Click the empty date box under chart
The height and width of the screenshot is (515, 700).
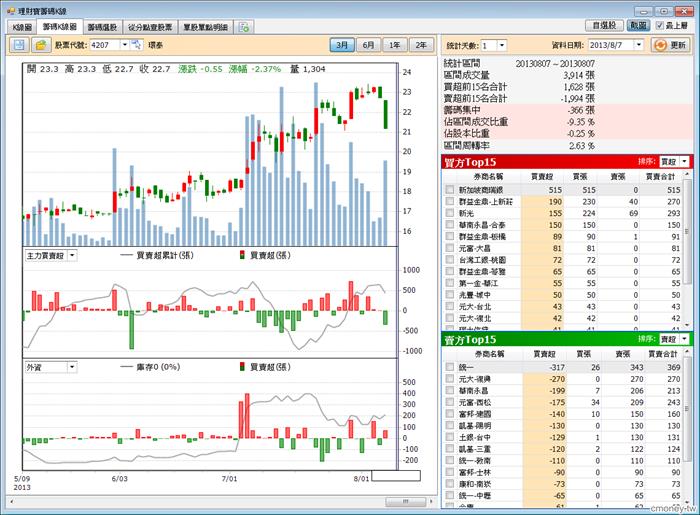tap(396, 476)
